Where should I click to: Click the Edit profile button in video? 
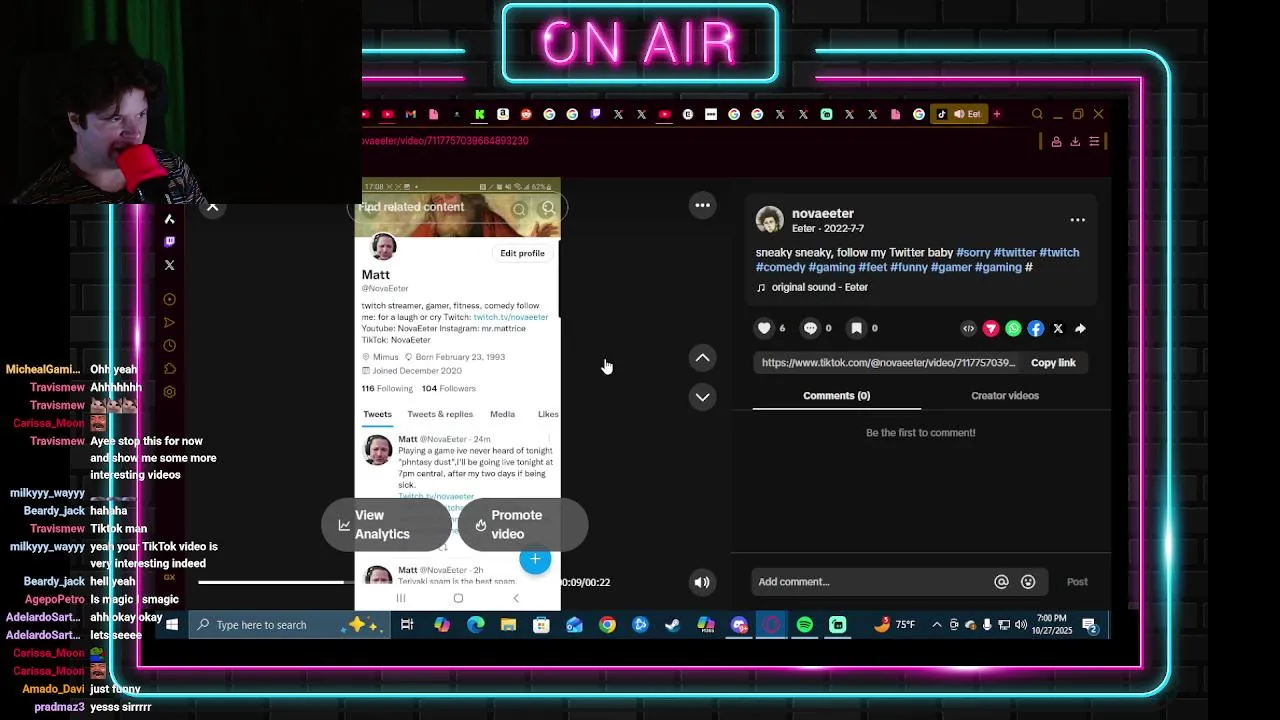[522, 253]
